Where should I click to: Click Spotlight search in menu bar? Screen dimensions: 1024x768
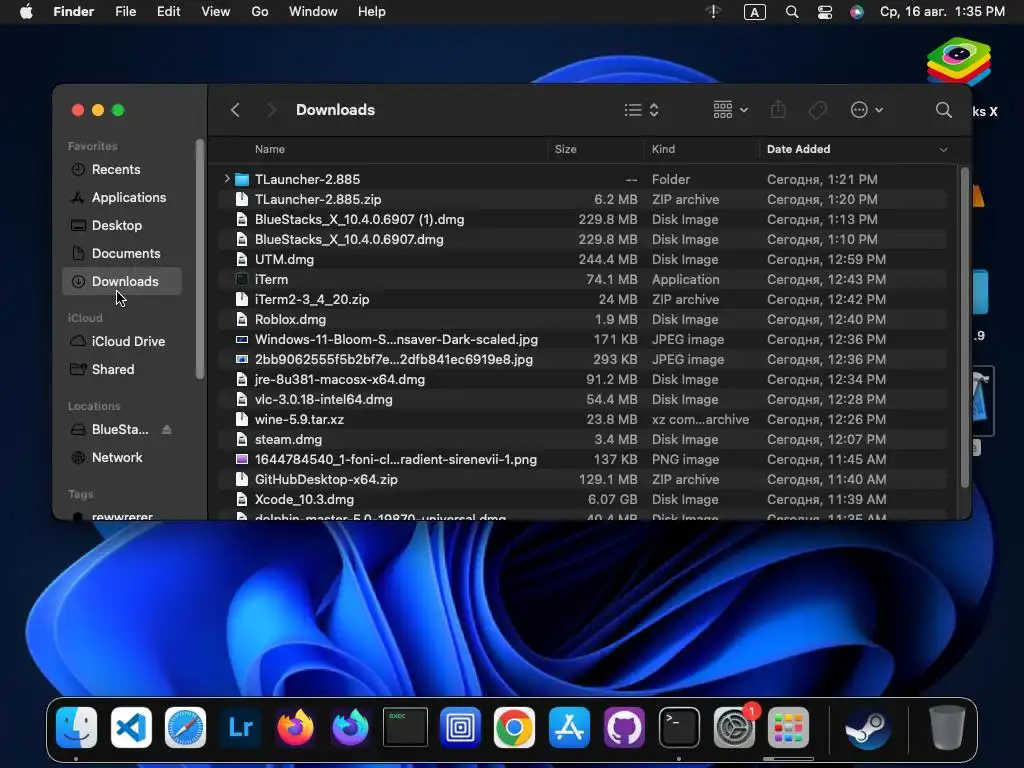click(x=792, y=12)
